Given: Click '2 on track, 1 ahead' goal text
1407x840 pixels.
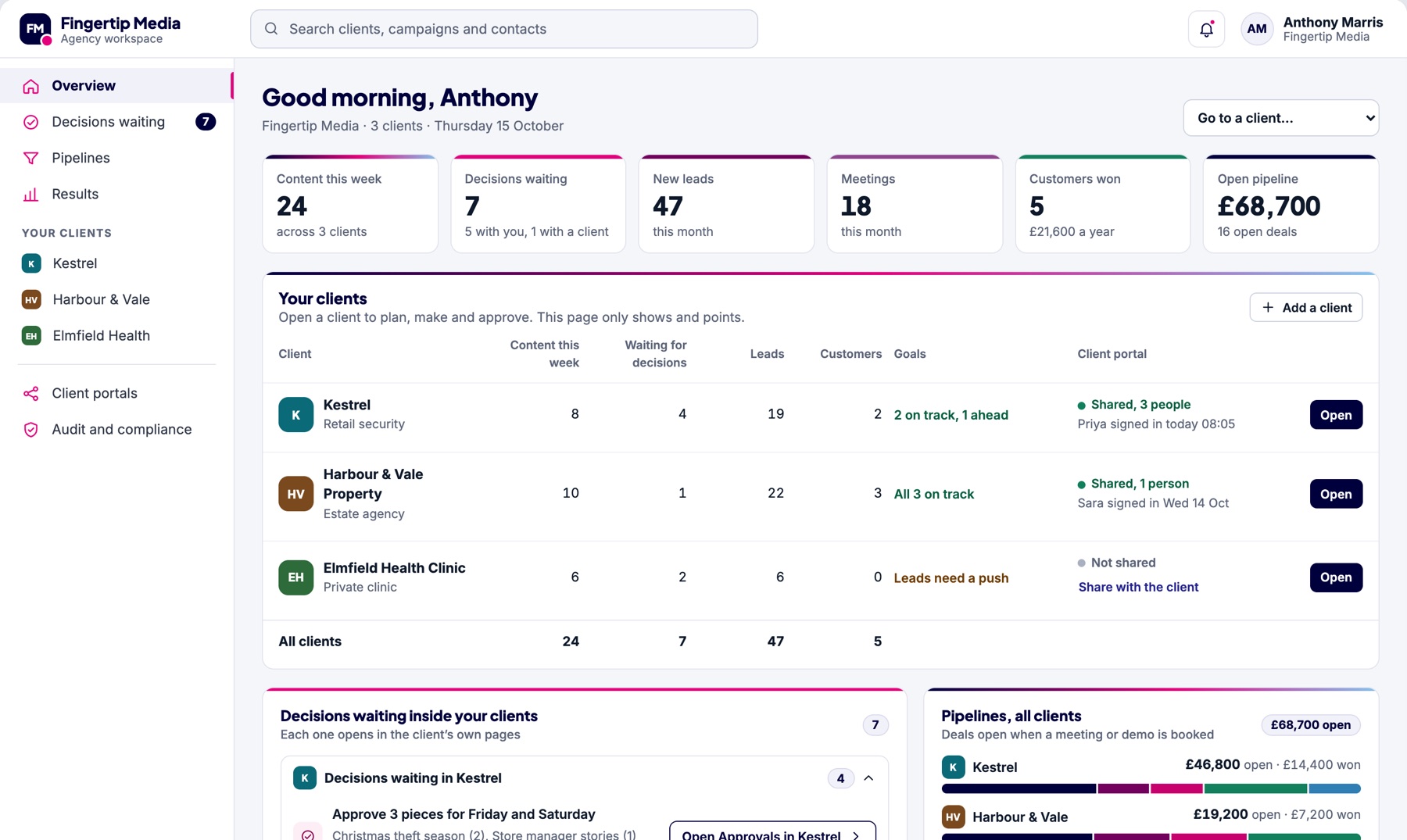Looking at the screenshot, I should [x=951, y=415].
